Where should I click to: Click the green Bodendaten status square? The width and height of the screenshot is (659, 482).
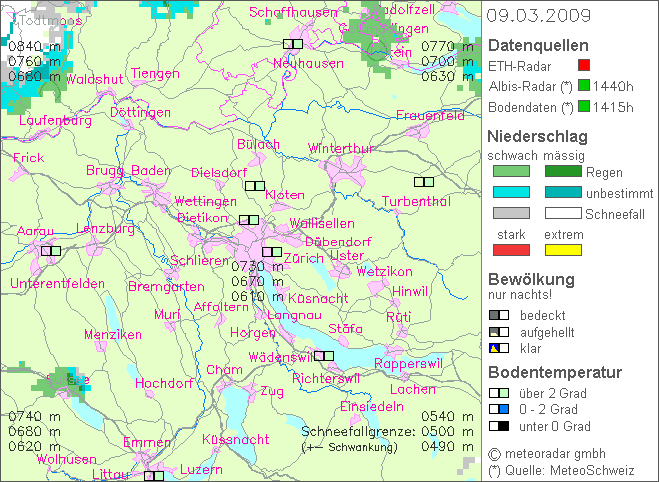pyautogui.click(x=584, y=106)
